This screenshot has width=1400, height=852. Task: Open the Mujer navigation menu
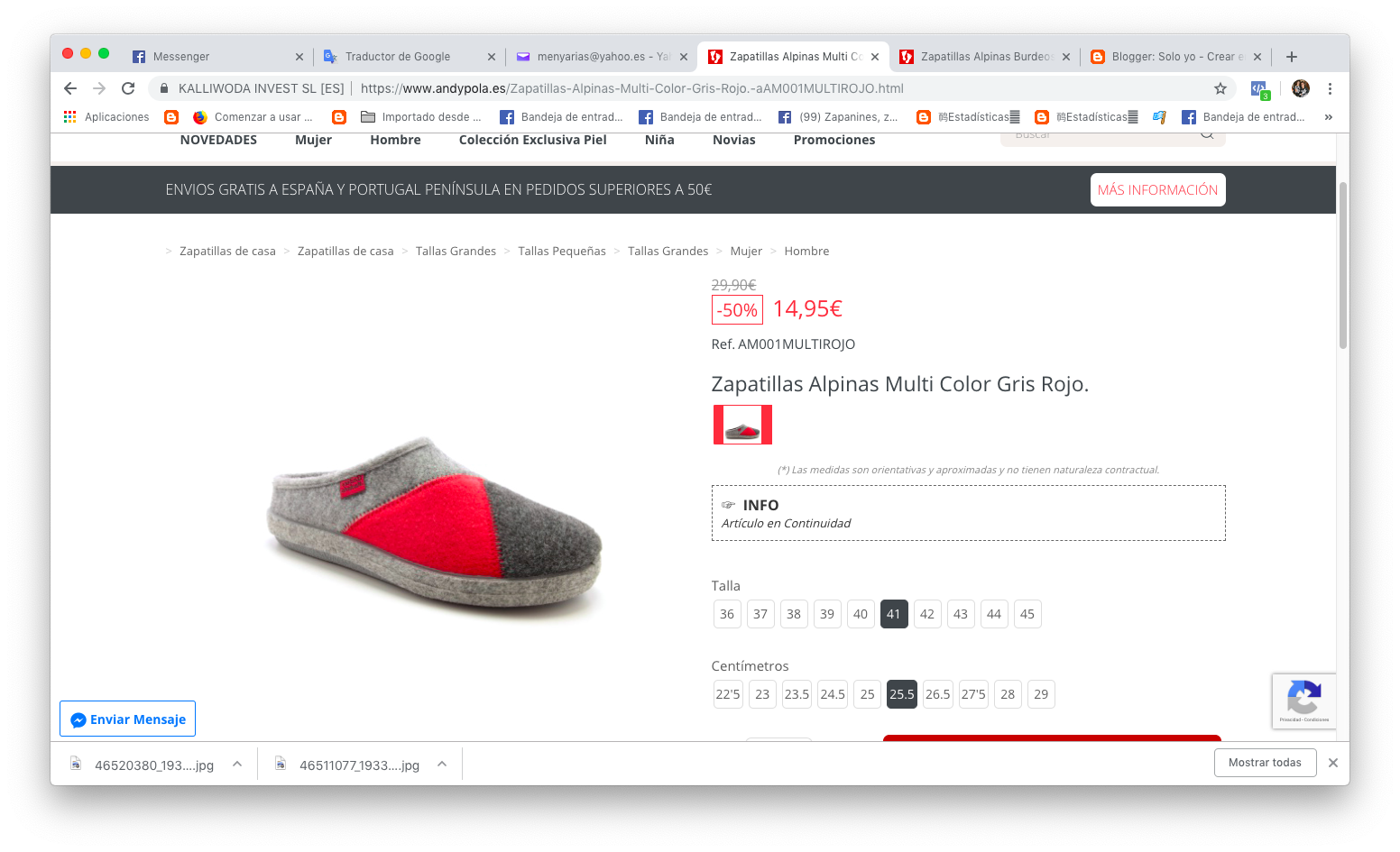pyautogui.click(x=313, y=140)
